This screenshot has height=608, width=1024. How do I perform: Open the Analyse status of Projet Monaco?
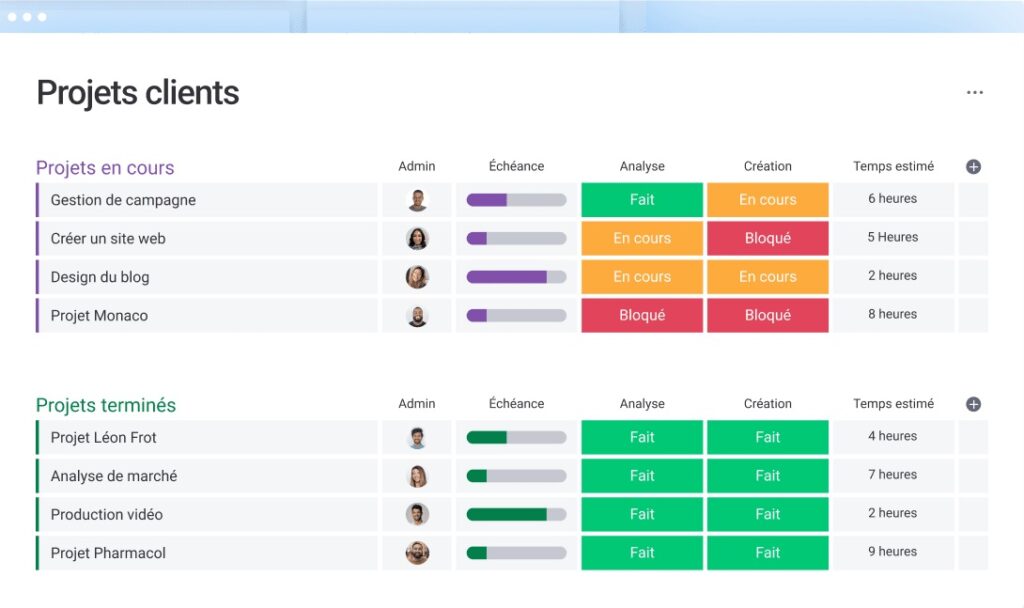(642, 315)
